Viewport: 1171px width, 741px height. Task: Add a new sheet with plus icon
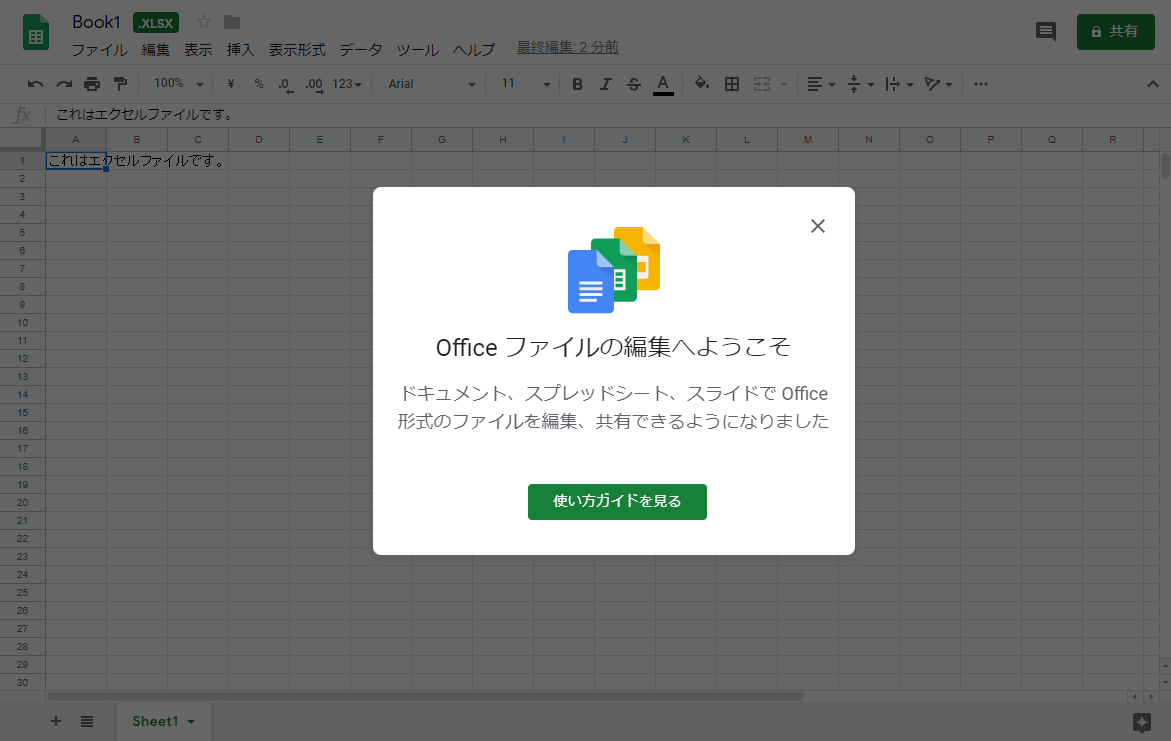click(56, 721)
